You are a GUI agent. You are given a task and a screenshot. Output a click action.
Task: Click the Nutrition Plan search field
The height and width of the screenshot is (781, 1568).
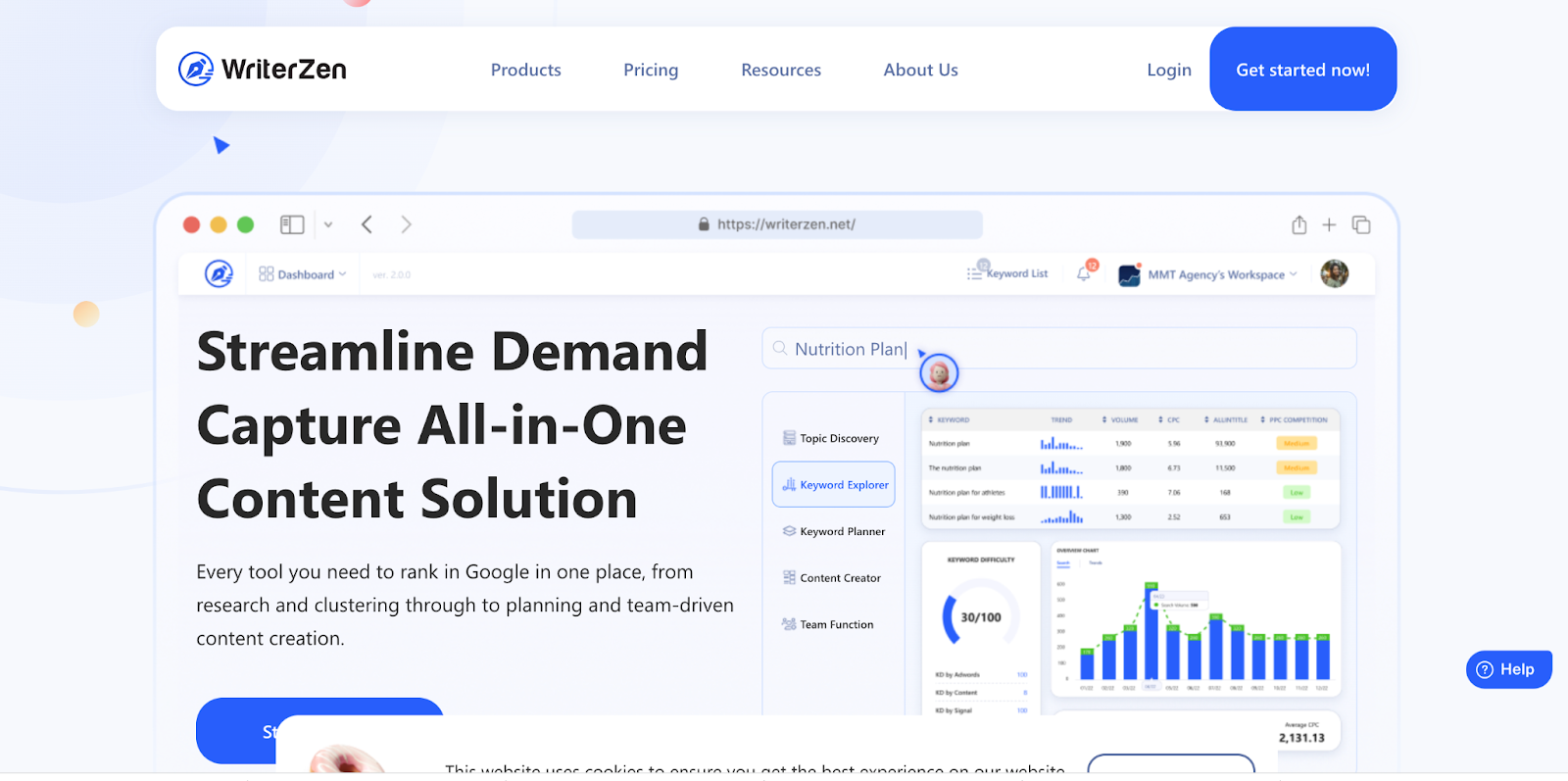point(1059,348)
